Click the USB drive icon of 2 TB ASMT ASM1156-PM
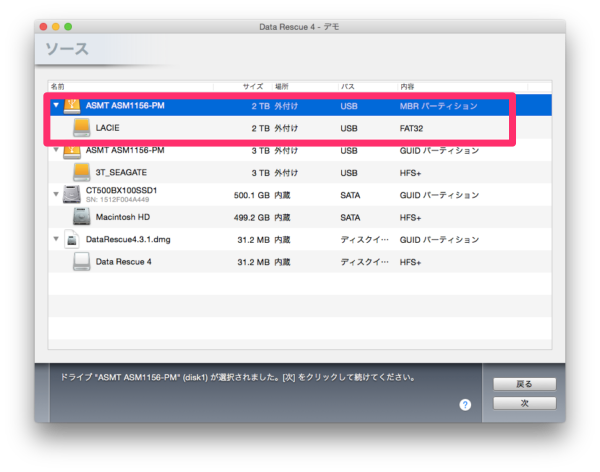 pyautogui.click(x=72, y=106)
